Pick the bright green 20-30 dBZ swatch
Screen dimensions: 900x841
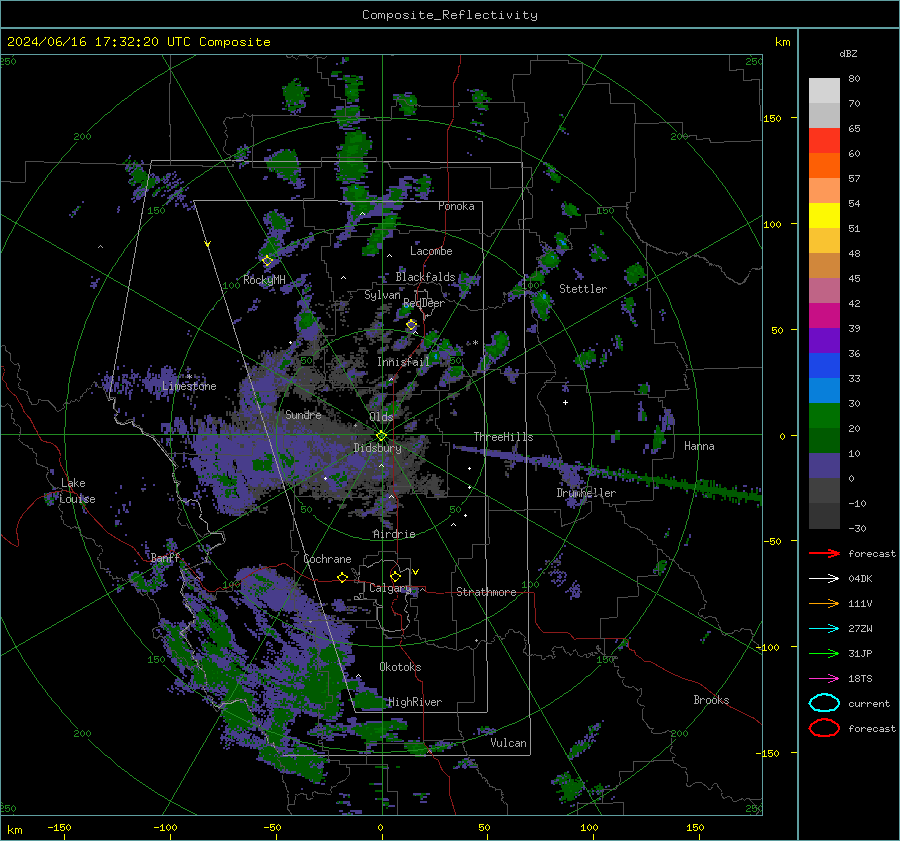point(824,416)
